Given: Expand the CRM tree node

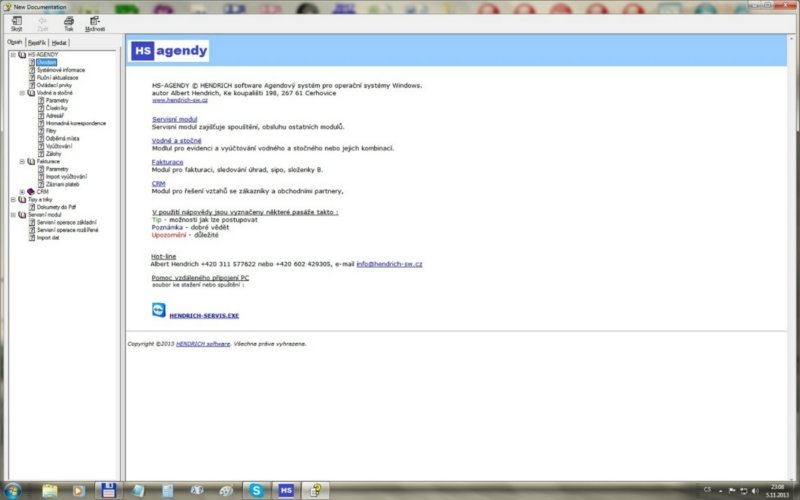Looking at the screenshot, I should 22,192.
